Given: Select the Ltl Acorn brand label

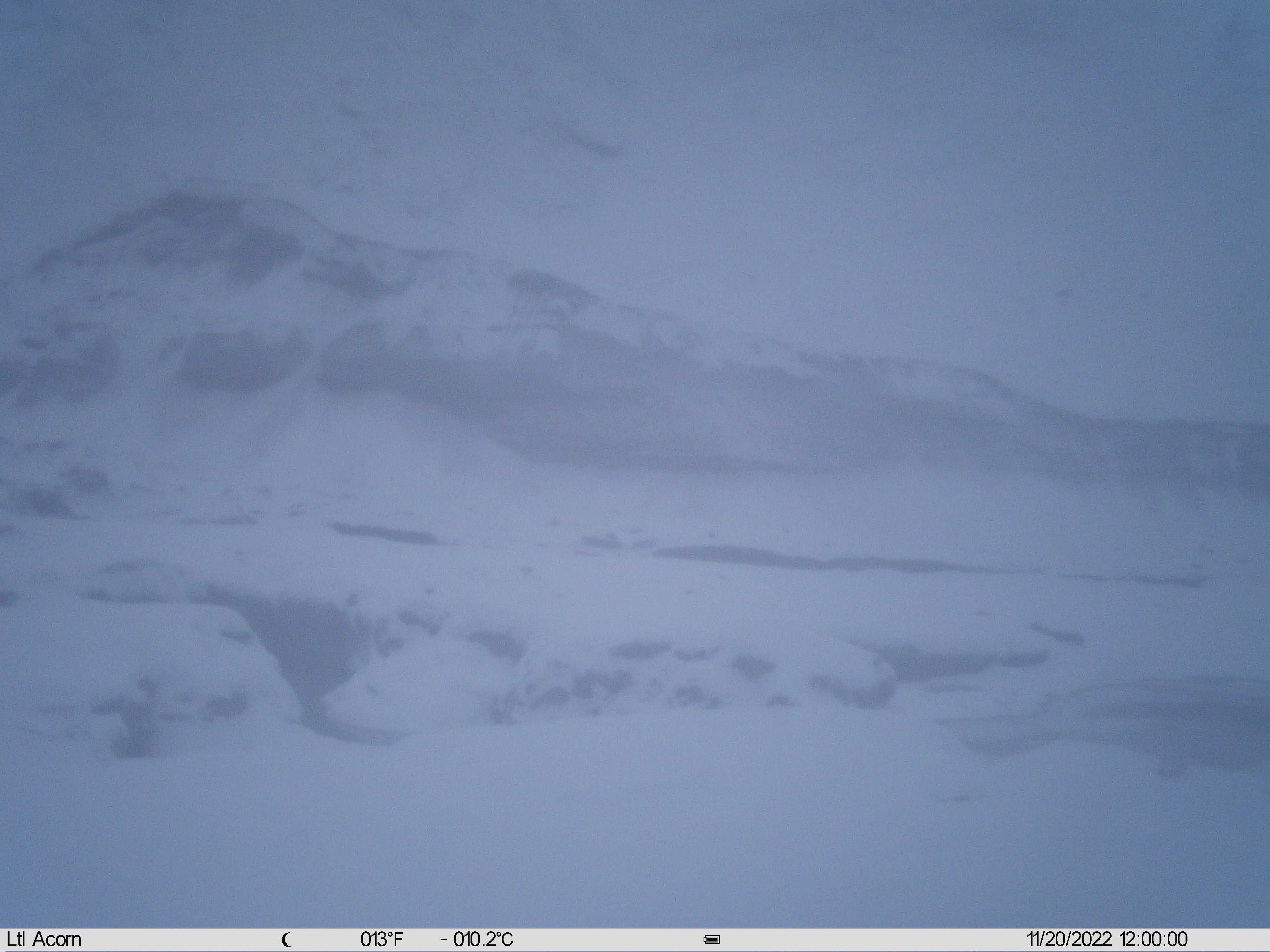Looking at the screenshot, I should pyautogui.click(x=44, y=939).
